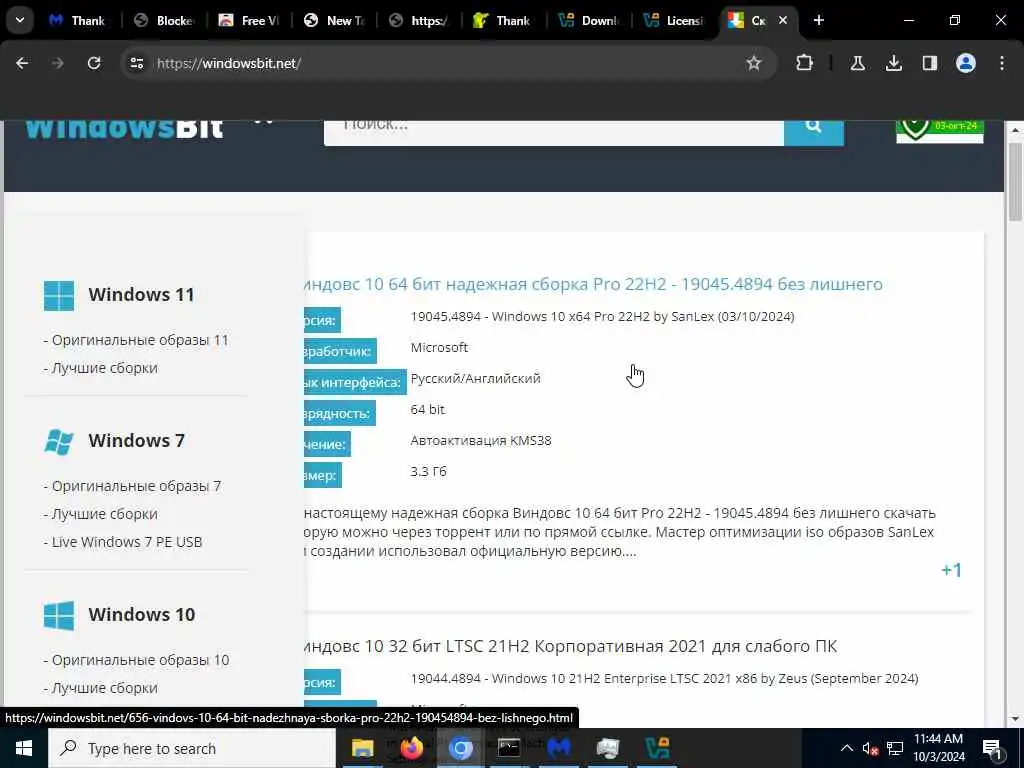Image resolution: width=1024 pixels, height=768 pixels.
Task: Open the profile avatar icon
Action: point(965,63)
